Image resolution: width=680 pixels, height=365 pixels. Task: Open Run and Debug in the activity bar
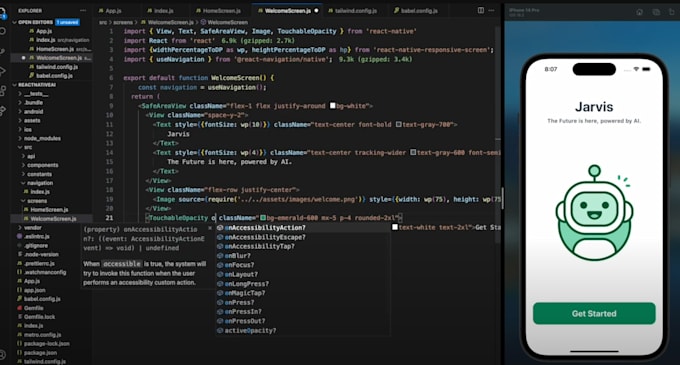3,71
